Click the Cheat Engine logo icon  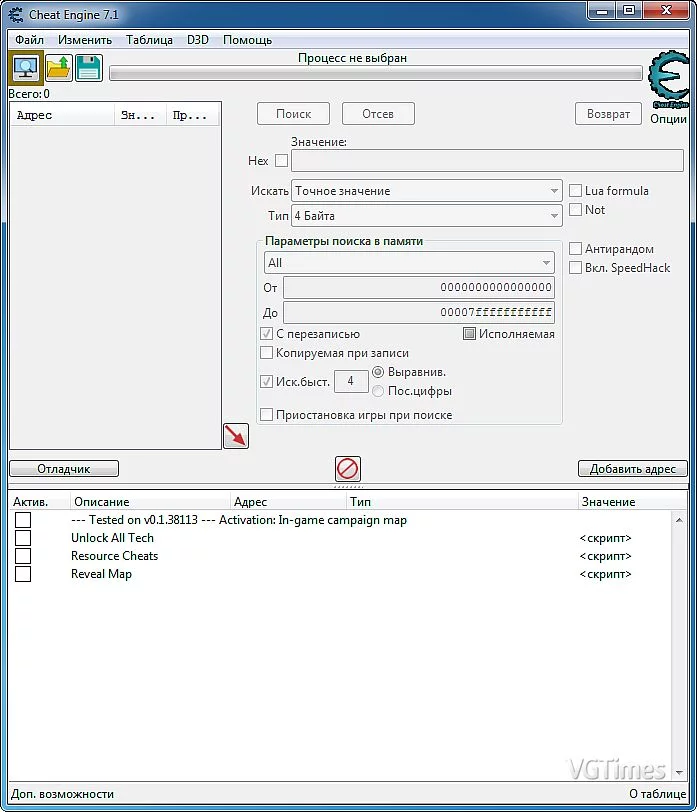(669, 79)
